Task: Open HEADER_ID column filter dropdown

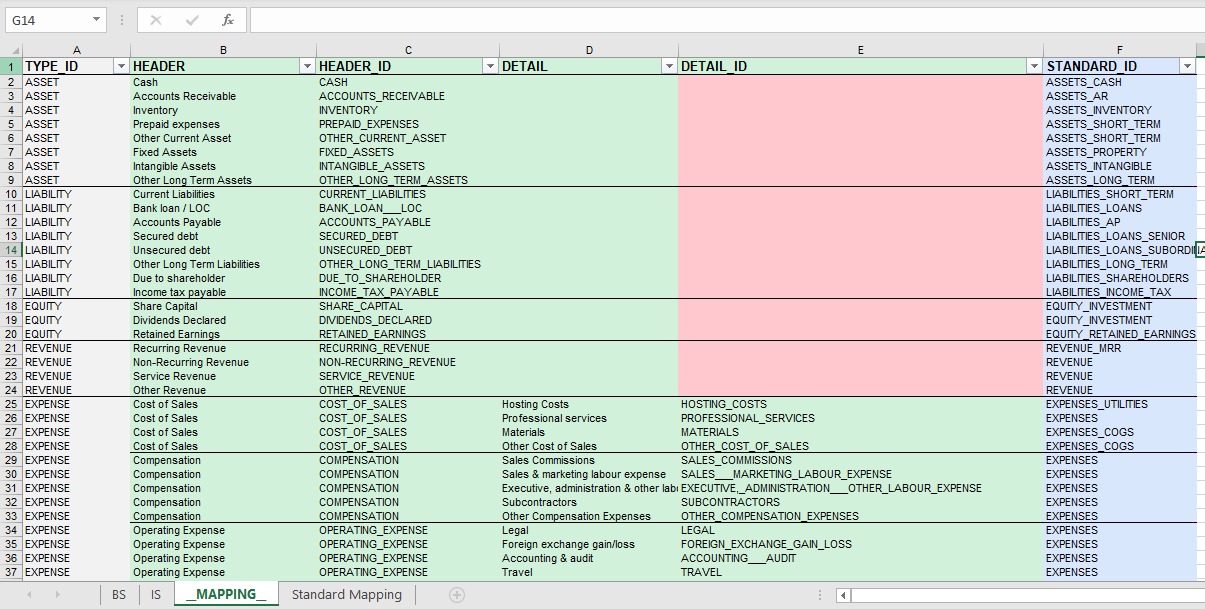Action: click(490, 66)
